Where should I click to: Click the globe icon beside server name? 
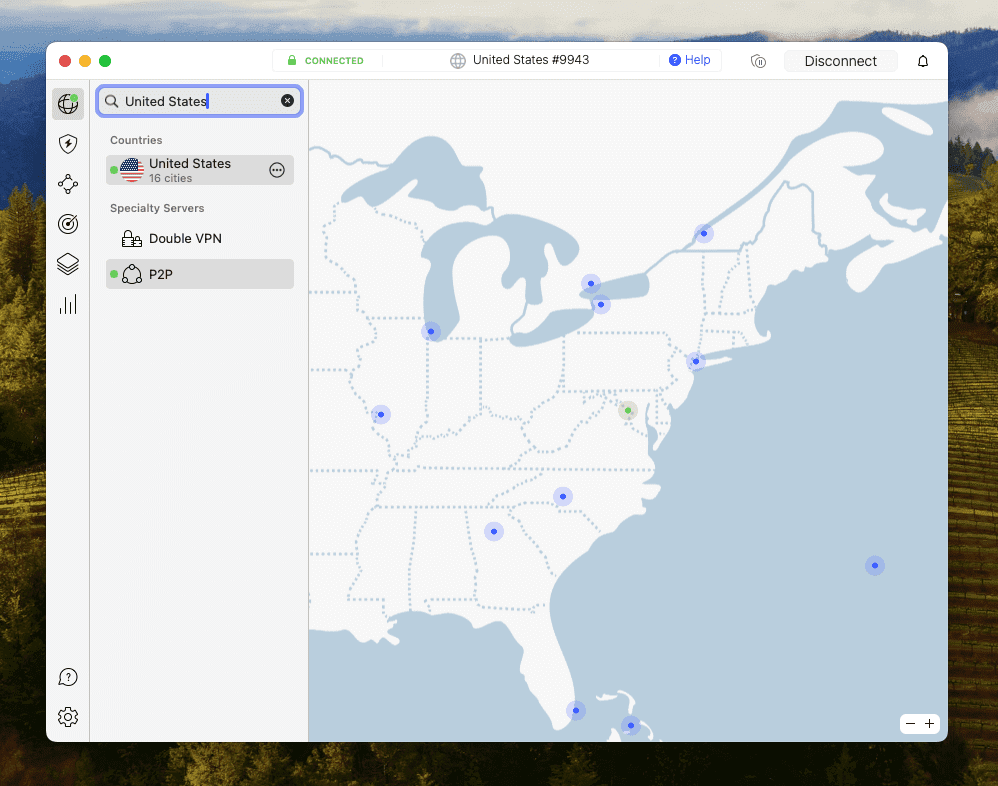tap(458, 60)
